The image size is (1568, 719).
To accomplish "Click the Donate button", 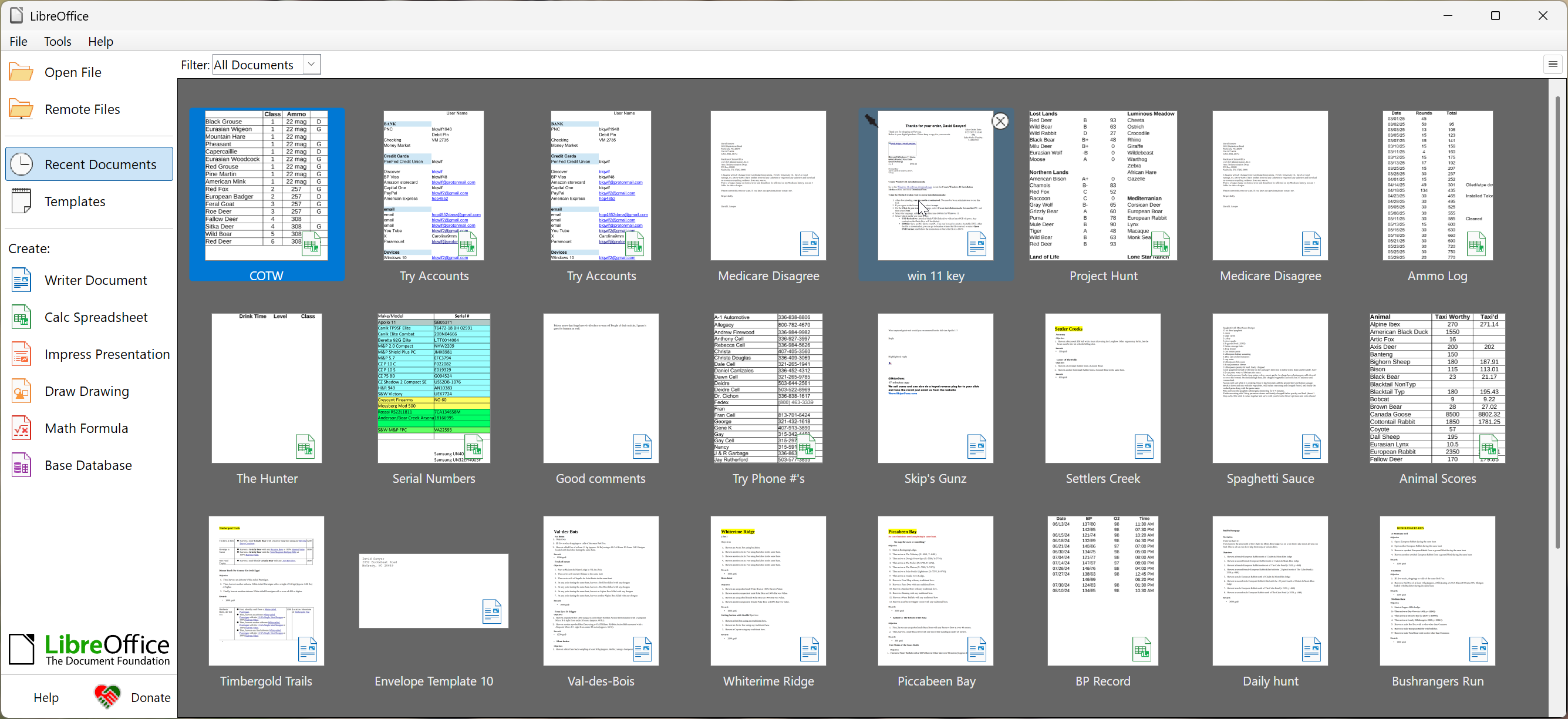I will [133, 697].
